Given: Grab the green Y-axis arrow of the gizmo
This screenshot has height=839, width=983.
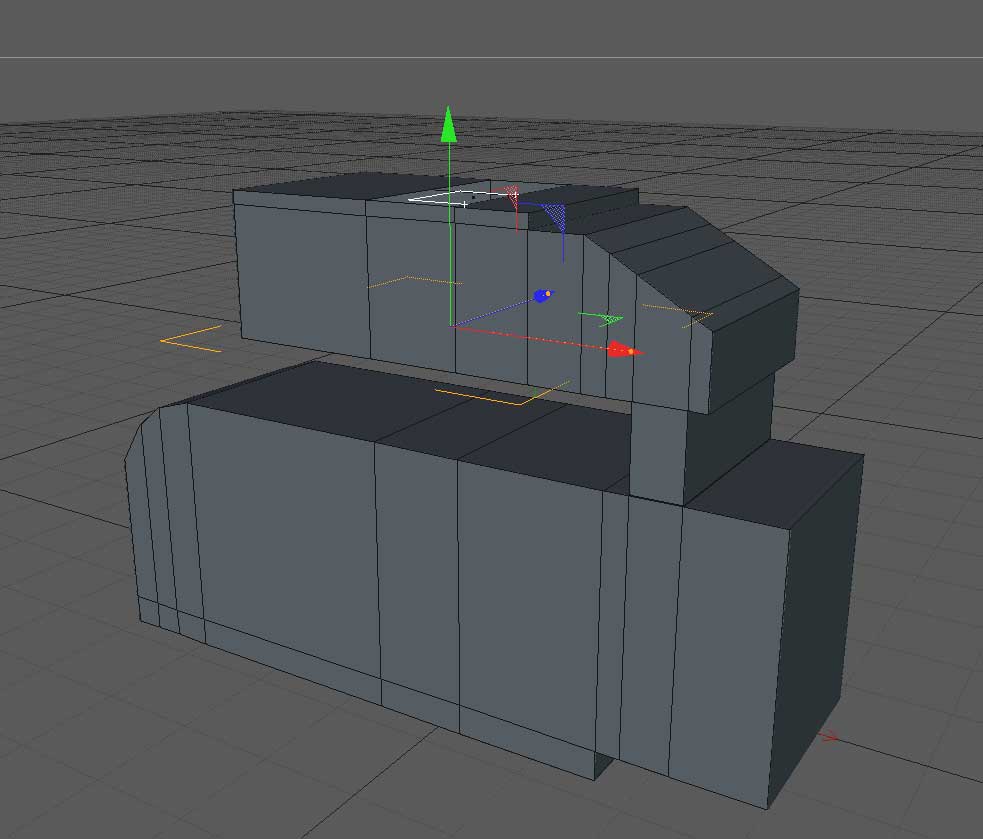Looking at the screenshot, I should [x=448, y=124].
